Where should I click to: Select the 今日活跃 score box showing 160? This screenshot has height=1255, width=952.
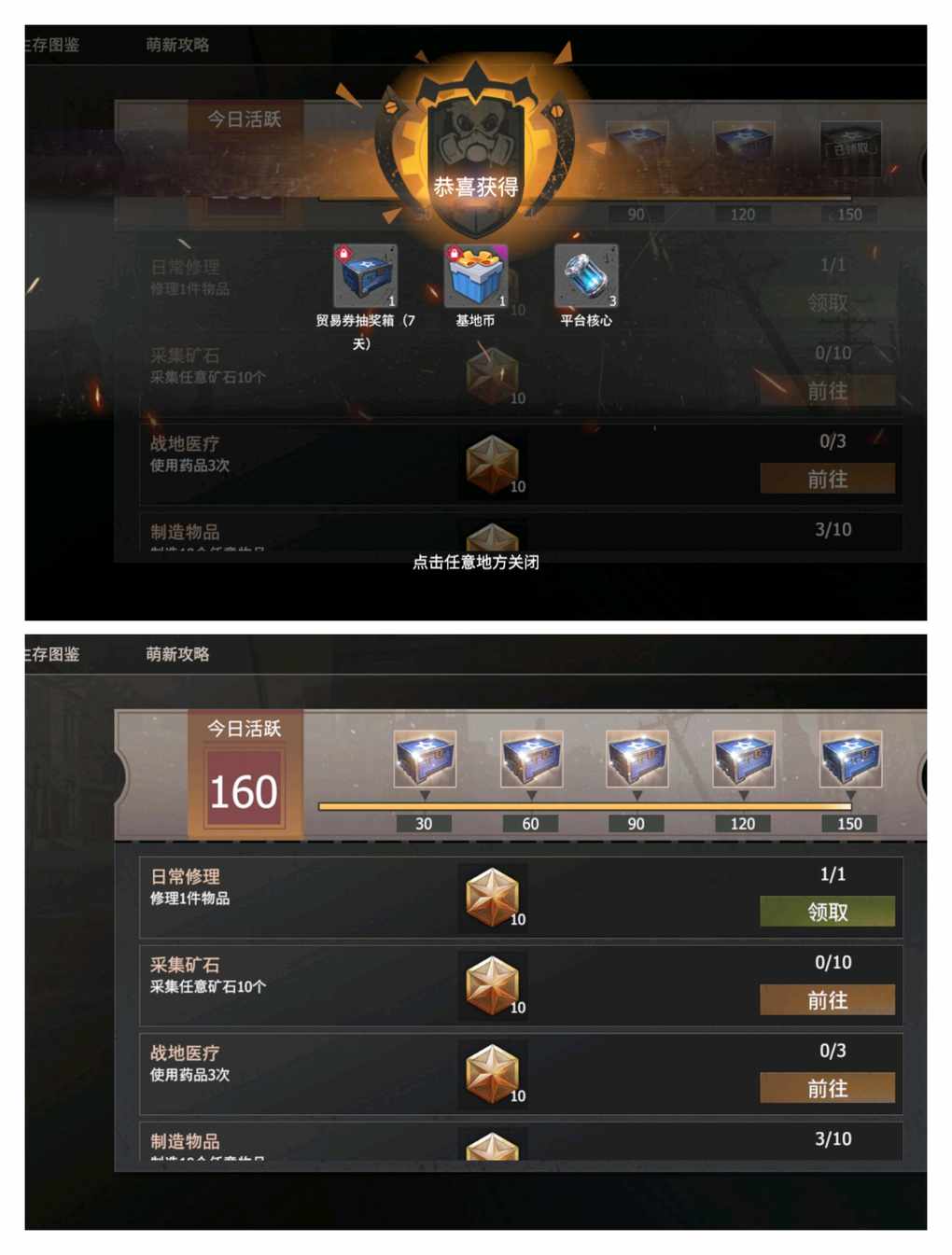click(245, 791)
